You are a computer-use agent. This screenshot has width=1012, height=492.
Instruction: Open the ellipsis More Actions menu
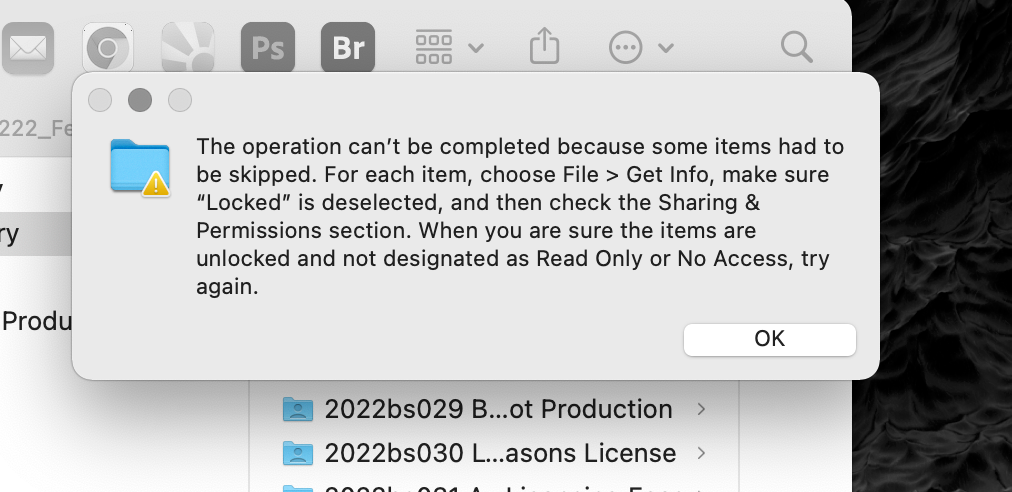point(640,47)
